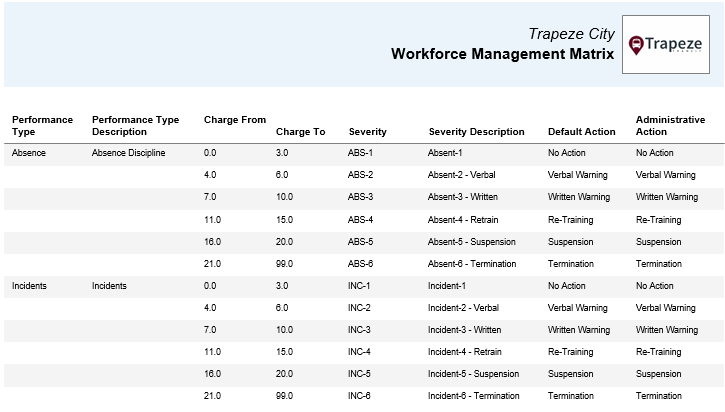Click the INC-5 severity code
The image size is (725, 412).
tap(359, 374)
